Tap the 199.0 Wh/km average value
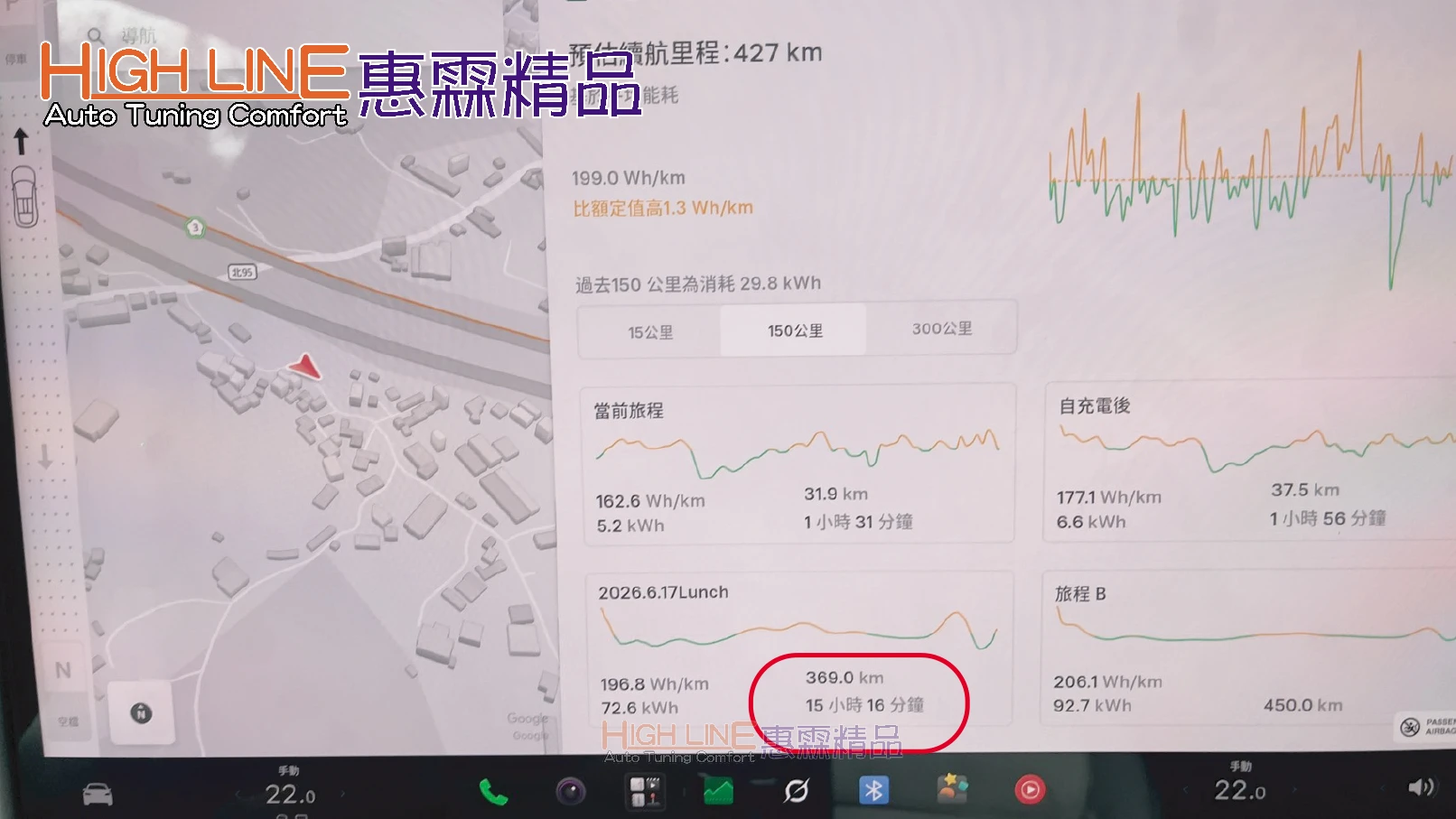Viewport: 1456px width, 819px height. 629,178
